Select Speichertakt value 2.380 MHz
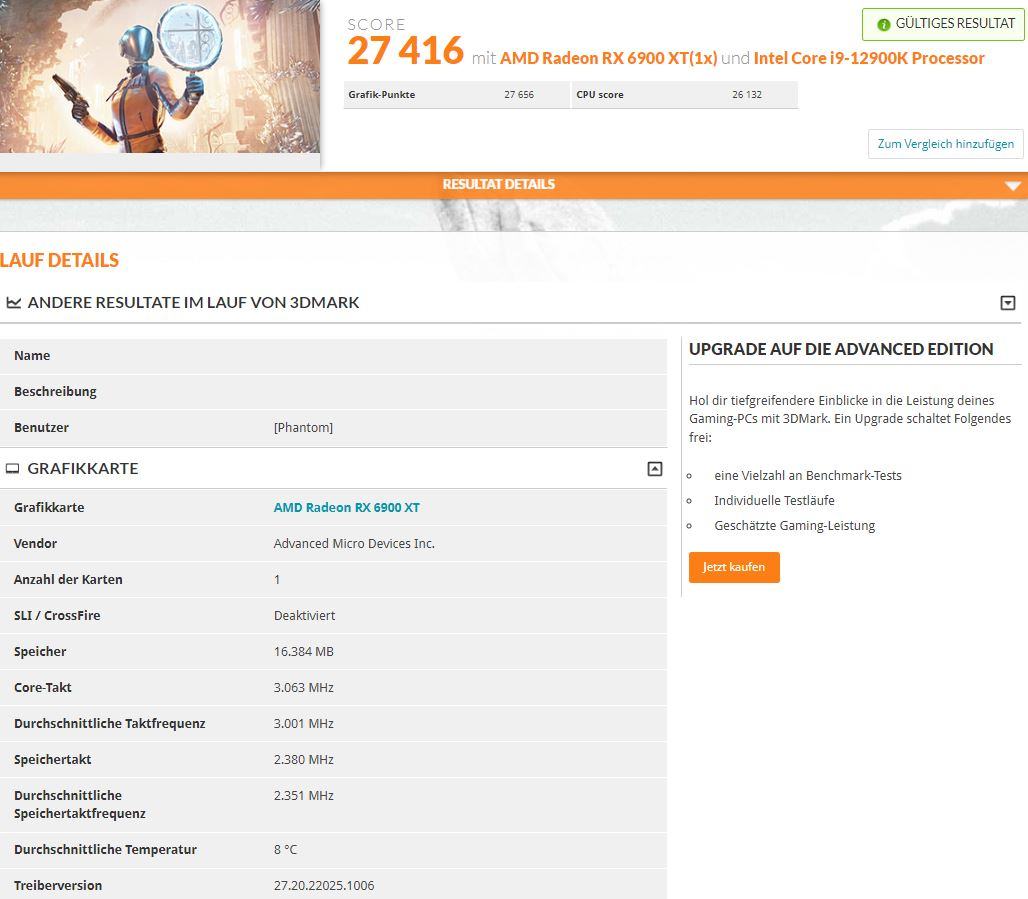This screenshot has width=1028, height=899. tap(304, 760)
